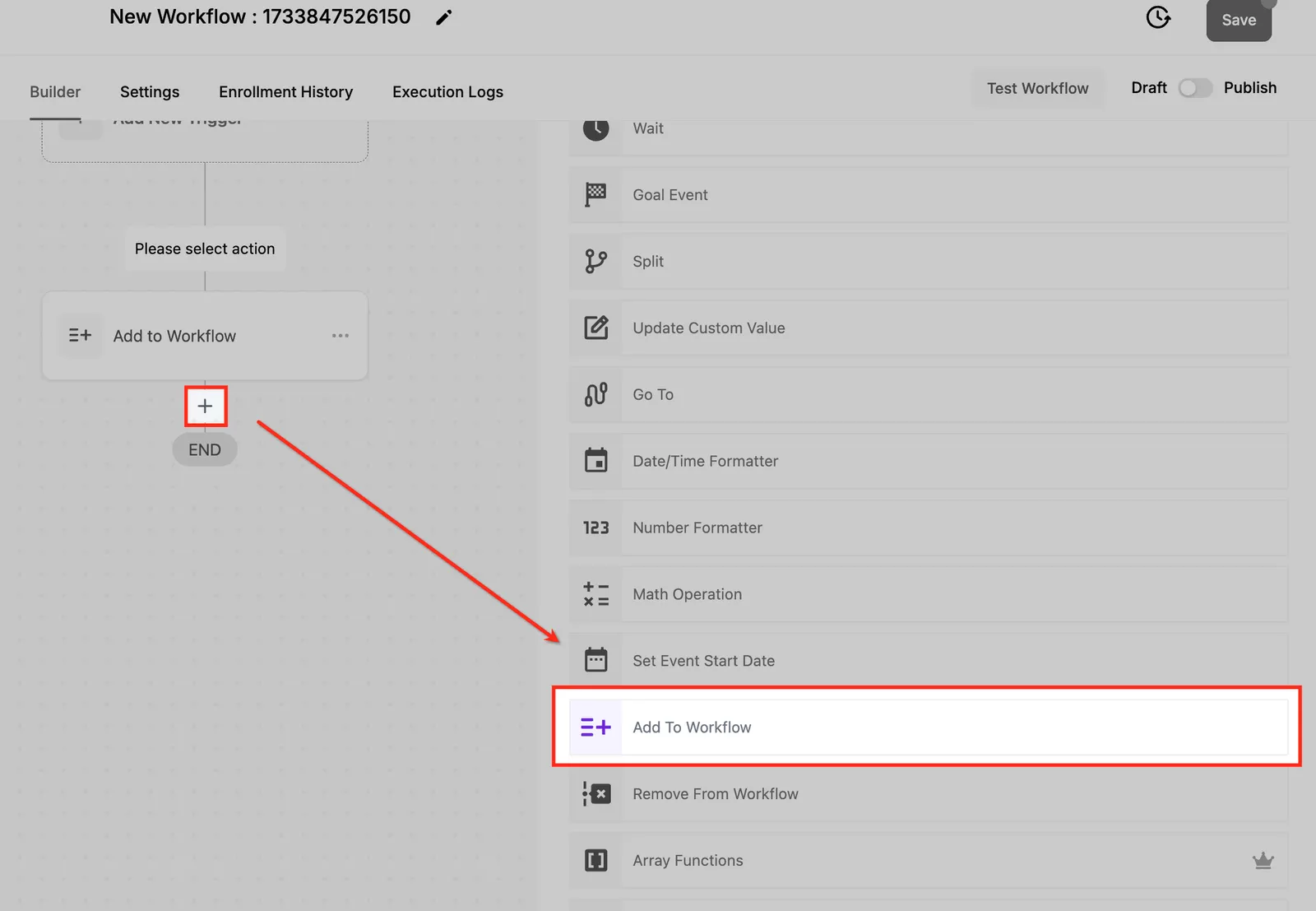Click the purple Add To Workflow icon
Viewport: 1316px width, 911px height.
pos(596,727)
